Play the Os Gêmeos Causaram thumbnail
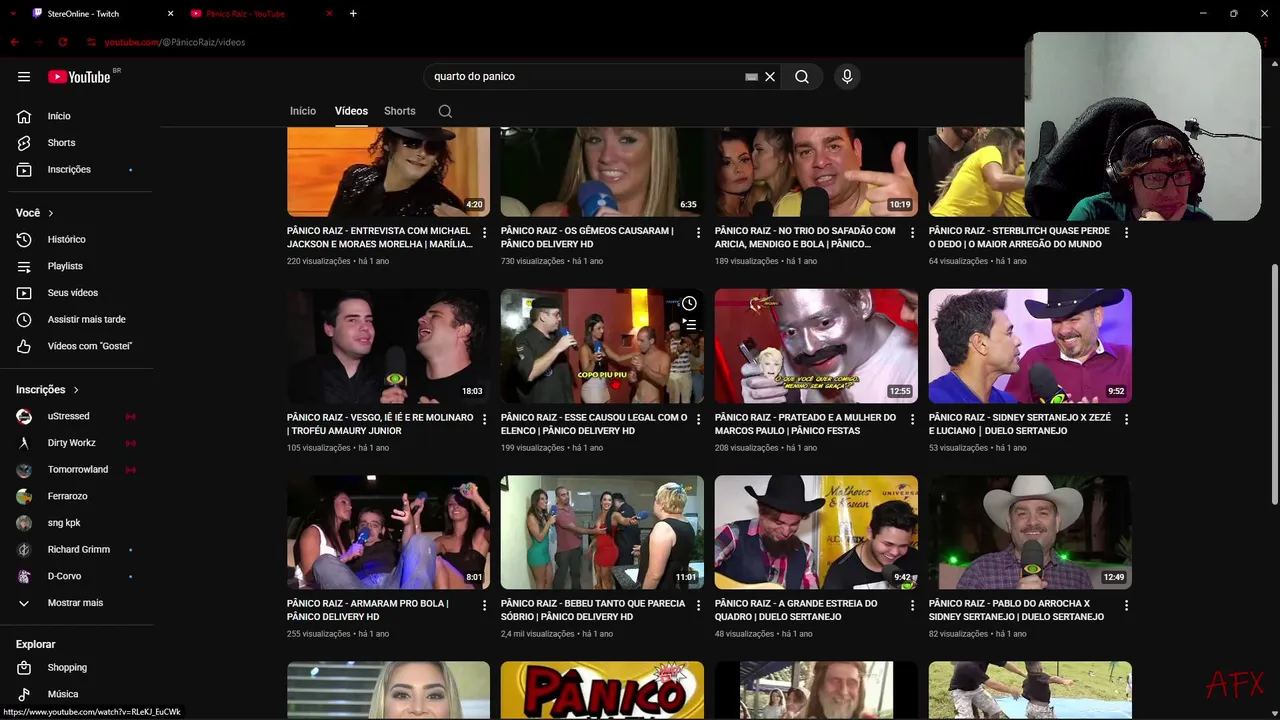The width and height of the screenshot is (1280, 720). coord(602,171)
